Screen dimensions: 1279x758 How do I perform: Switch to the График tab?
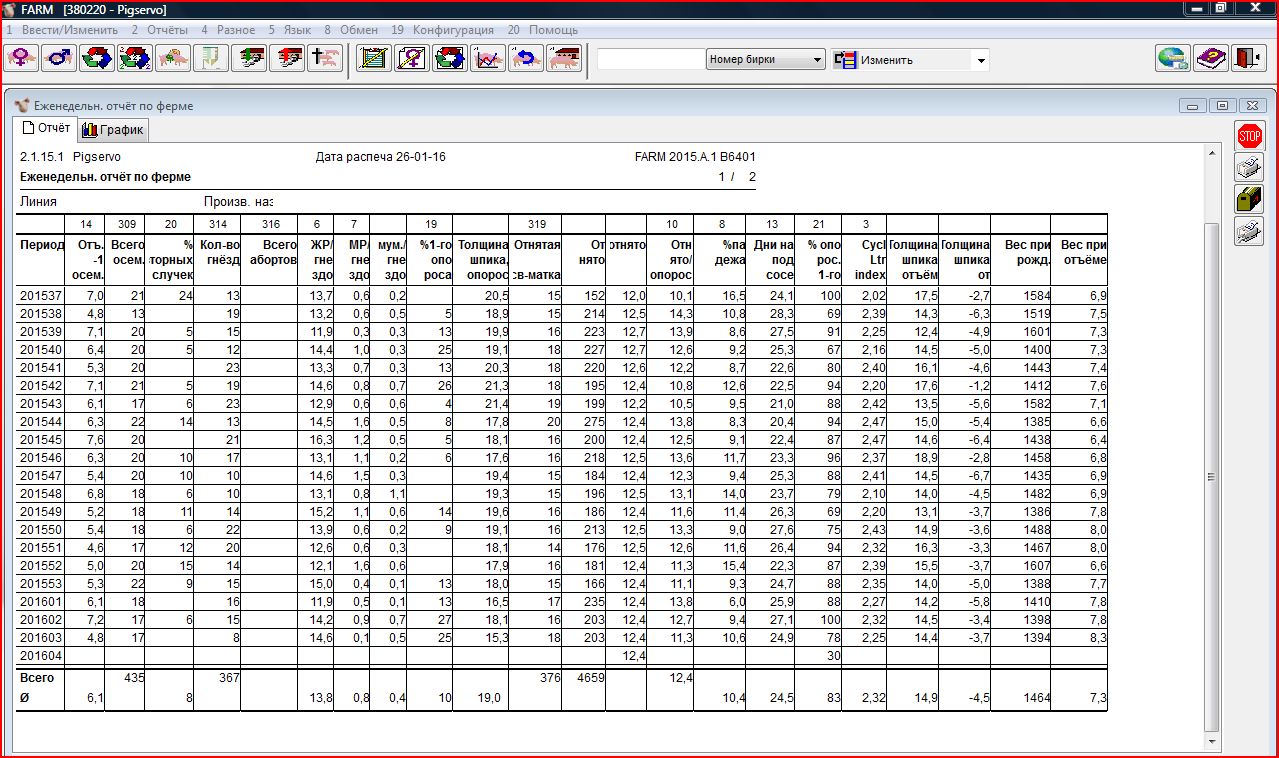point(113,129)
